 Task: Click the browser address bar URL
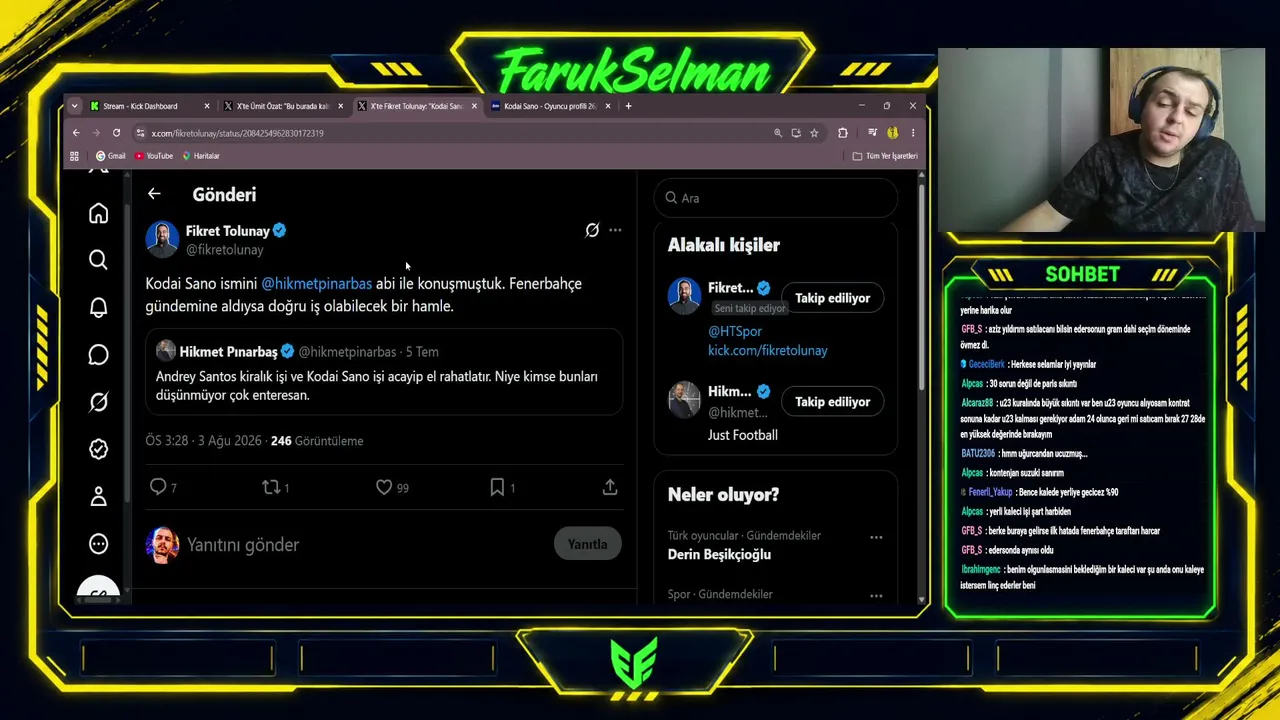237,133
